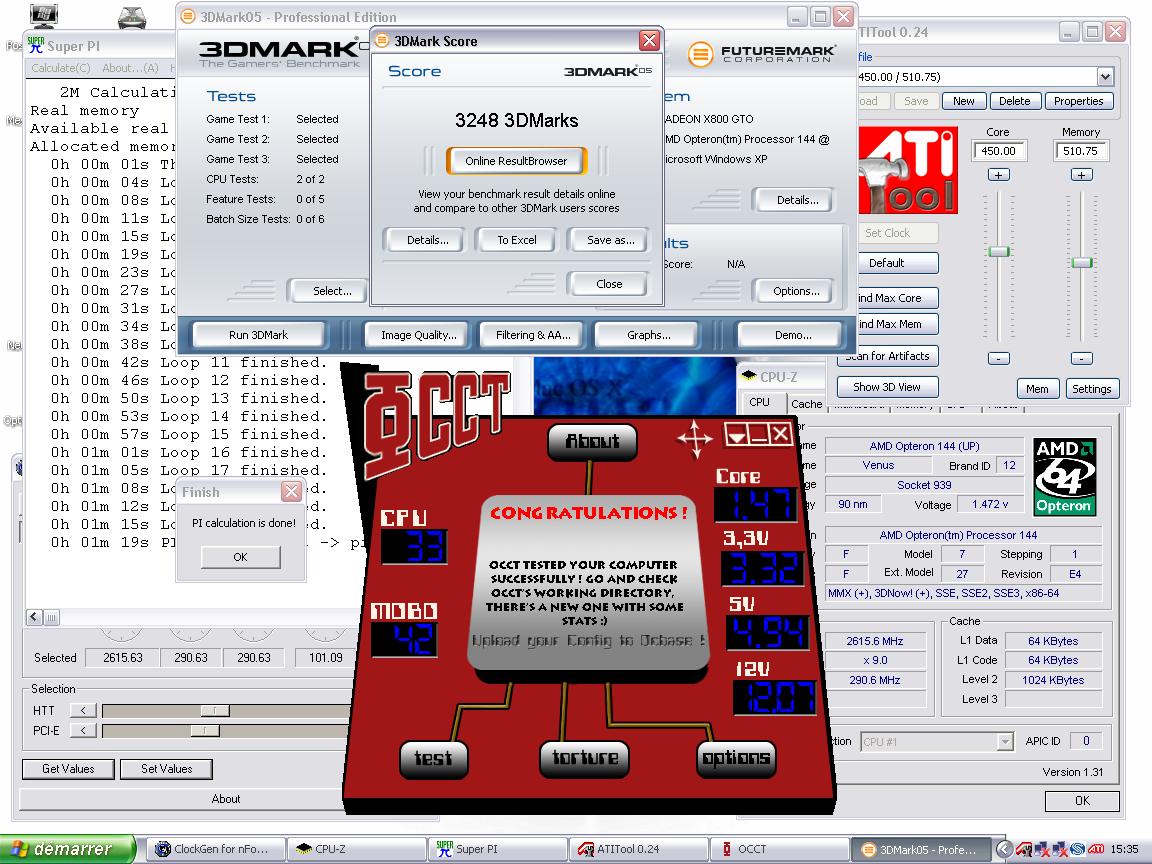This screenshot has height=864, width=1152.
Task: Click Delete profile button in ATITool
Action: pos(1015,101)
